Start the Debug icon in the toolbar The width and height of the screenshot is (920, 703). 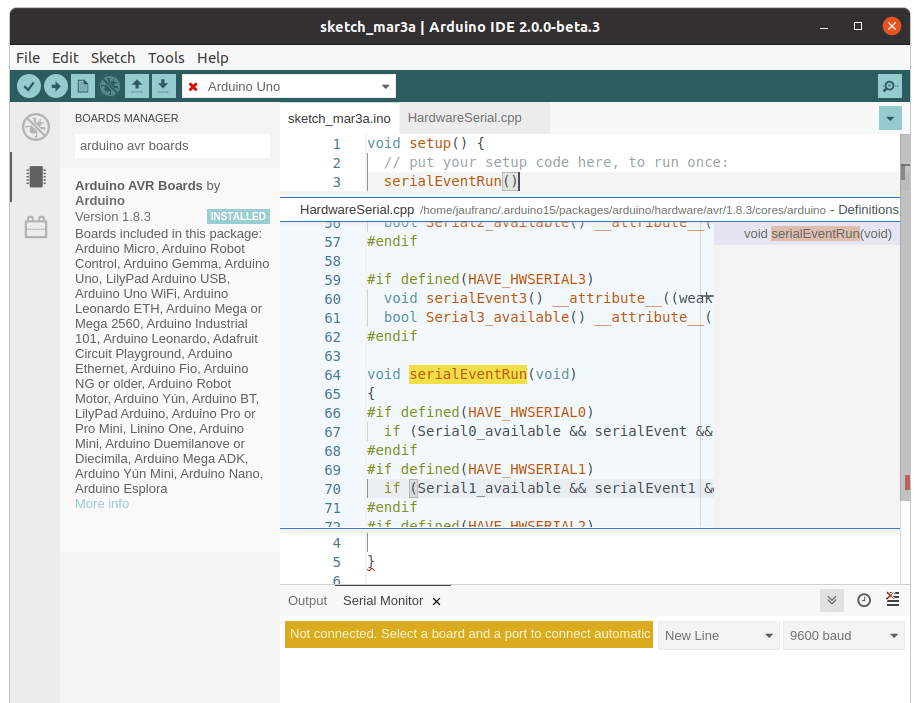[x=110, y=86]
